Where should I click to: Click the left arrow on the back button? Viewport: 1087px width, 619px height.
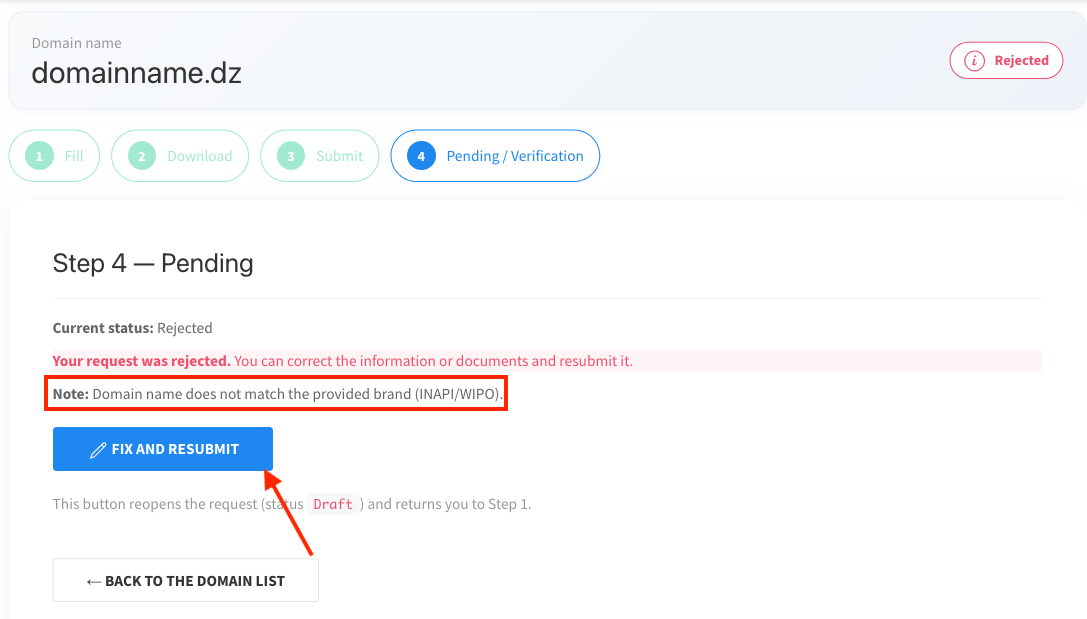[94, 581]
